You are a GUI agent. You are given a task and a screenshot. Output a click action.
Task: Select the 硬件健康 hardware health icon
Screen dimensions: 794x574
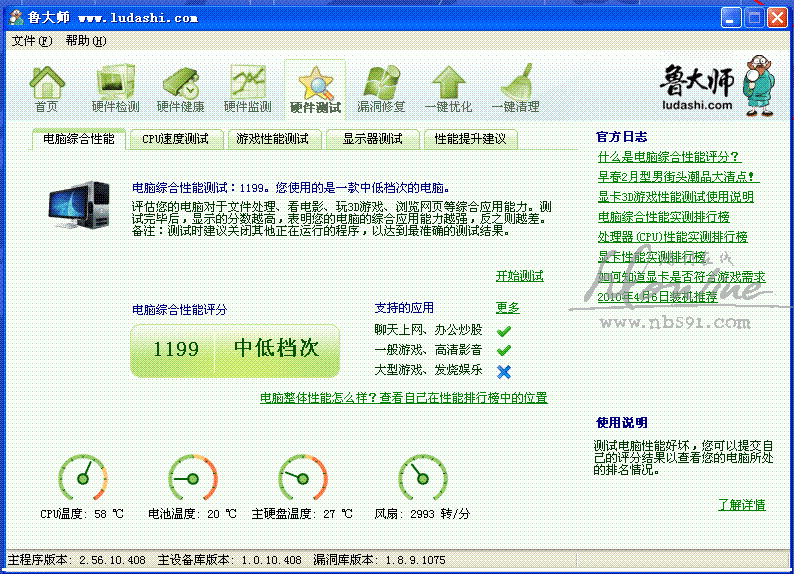[x=180, y=88]
